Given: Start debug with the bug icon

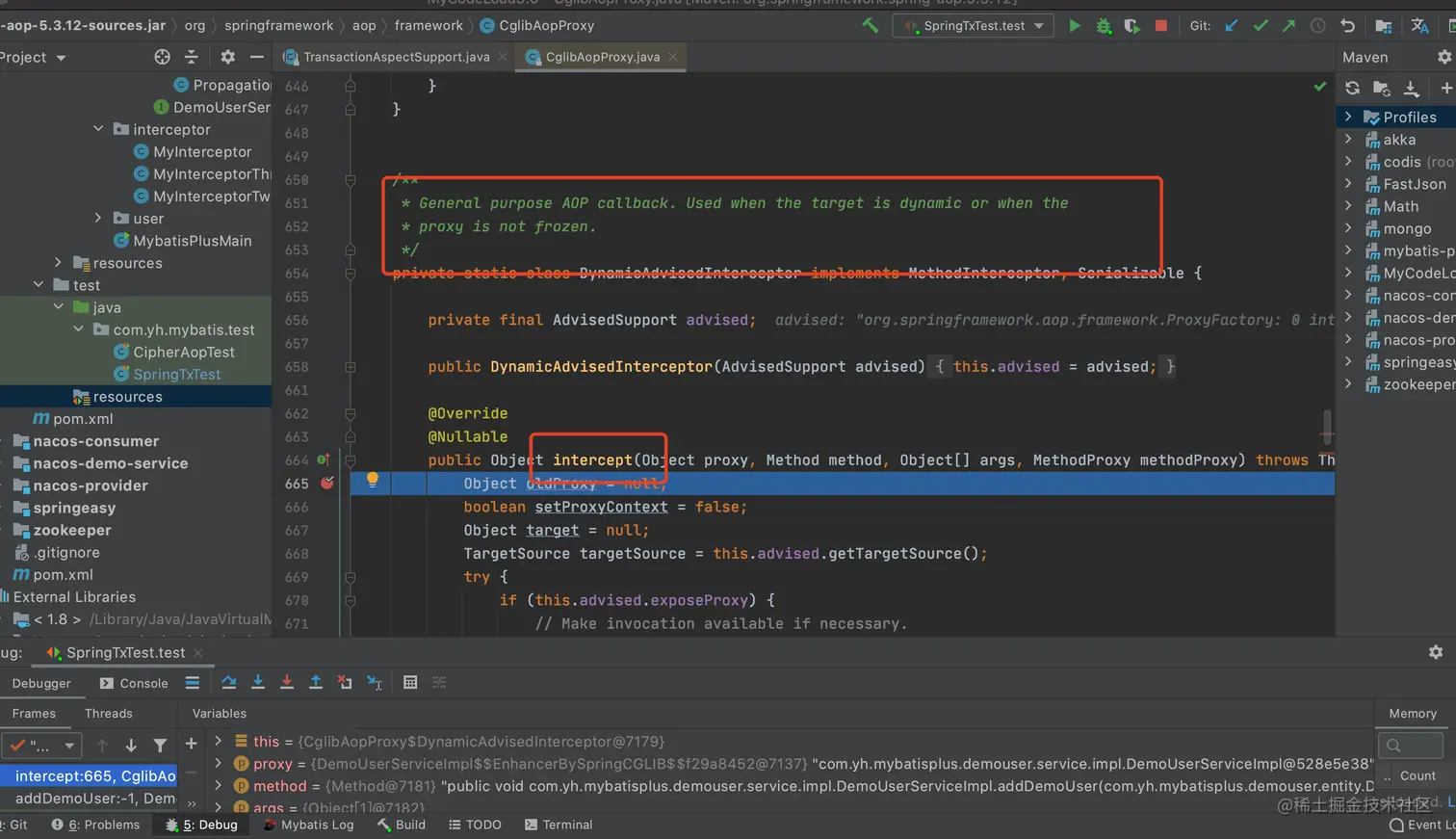Looking at the screenshot, I should [1104, 26].
